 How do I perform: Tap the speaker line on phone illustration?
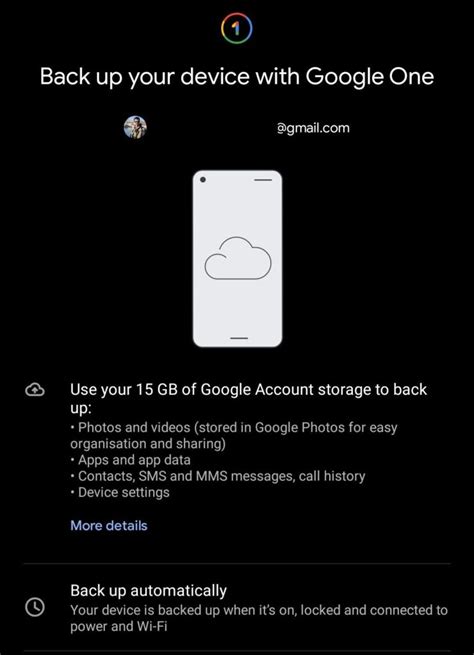tap(263, 180)
